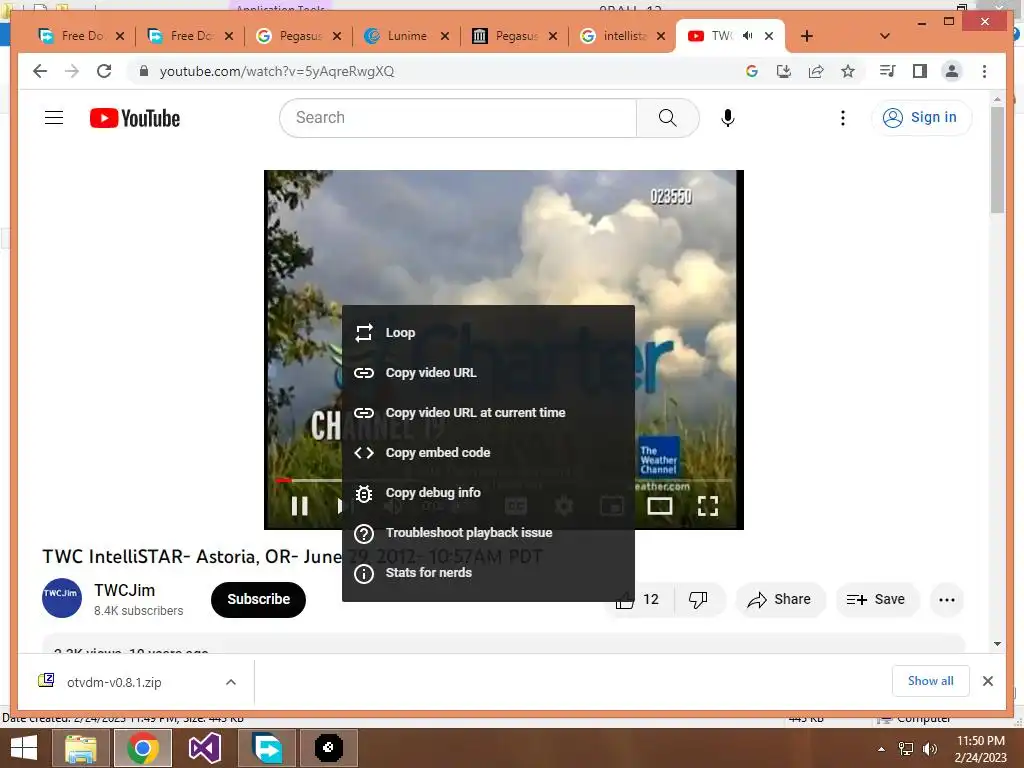
Task: Click the browser back arrow
Action: click(40, 71)
